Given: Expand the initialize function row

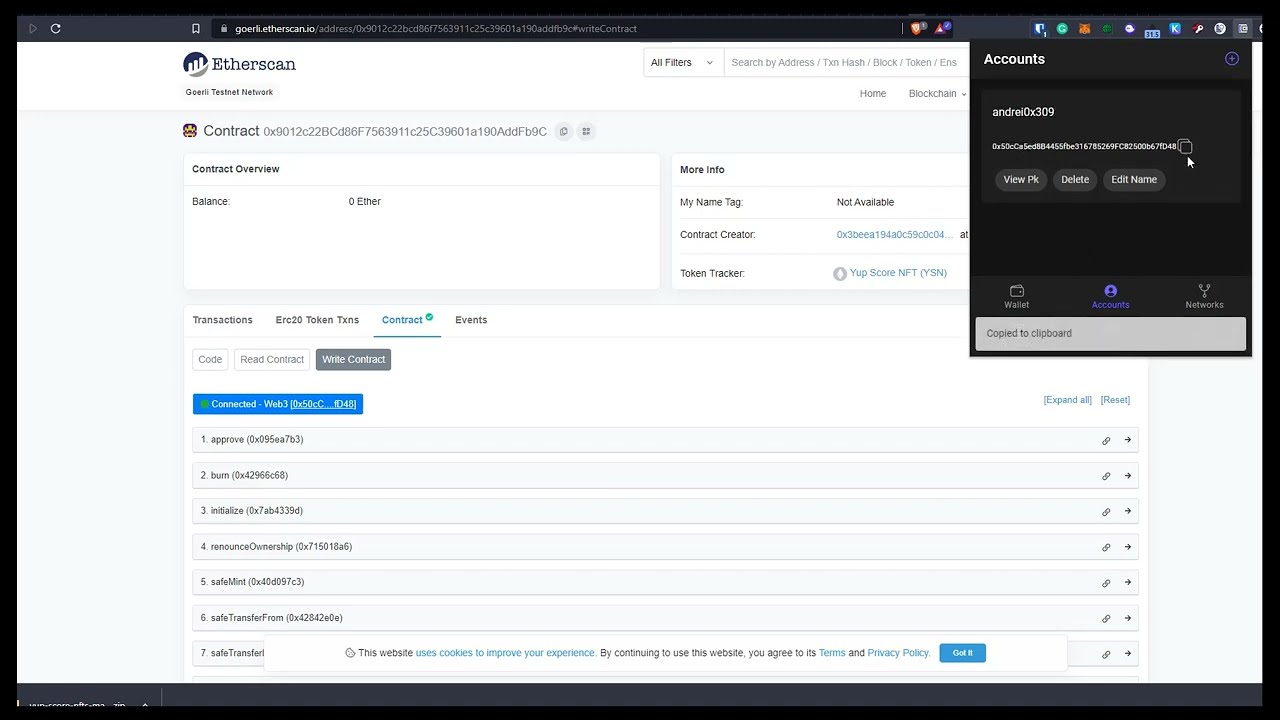Looking at the screenshot, I should click(x=665, y=511).
